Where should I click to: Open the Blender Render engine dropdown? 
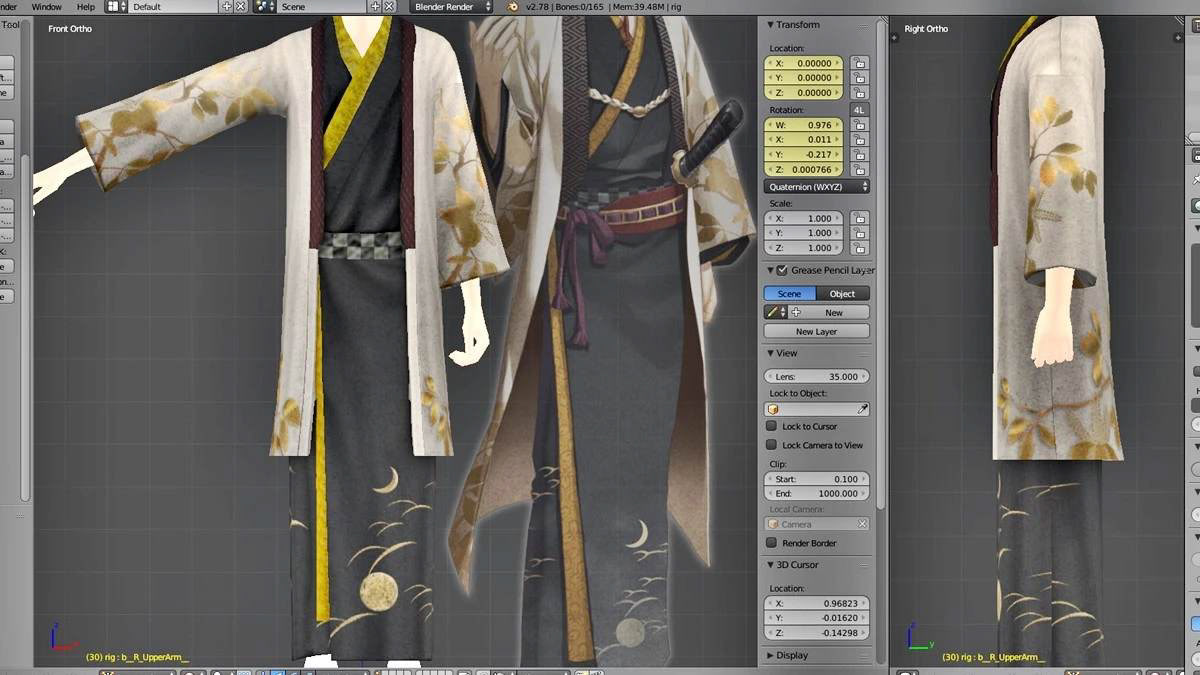pyautogui.click(x=451, y=6)
